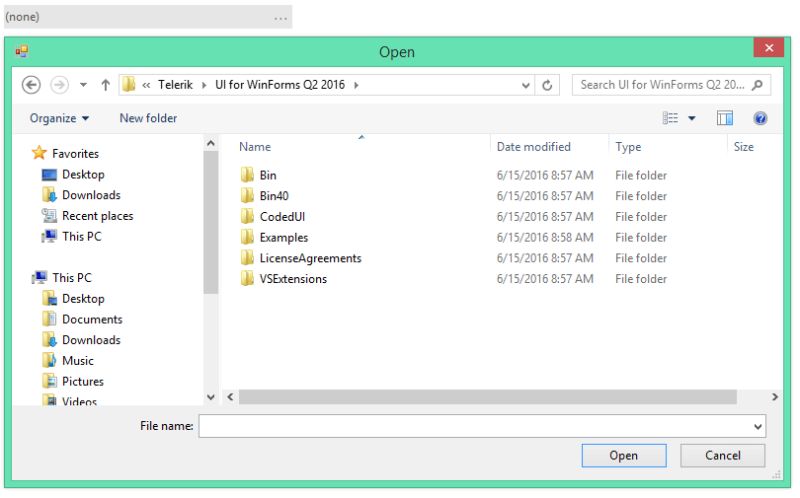Open Documents under This PC
800x498 pixels.
coord(92,319)
